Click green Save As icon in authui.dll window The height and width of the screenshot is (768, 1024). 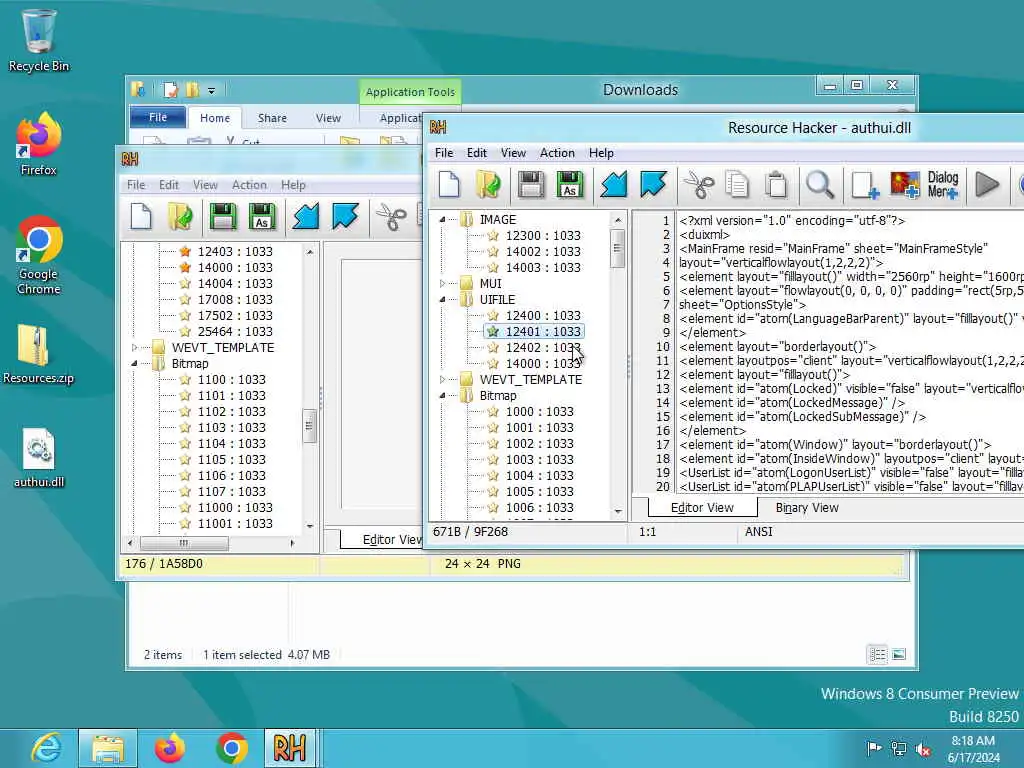(570, 185)
